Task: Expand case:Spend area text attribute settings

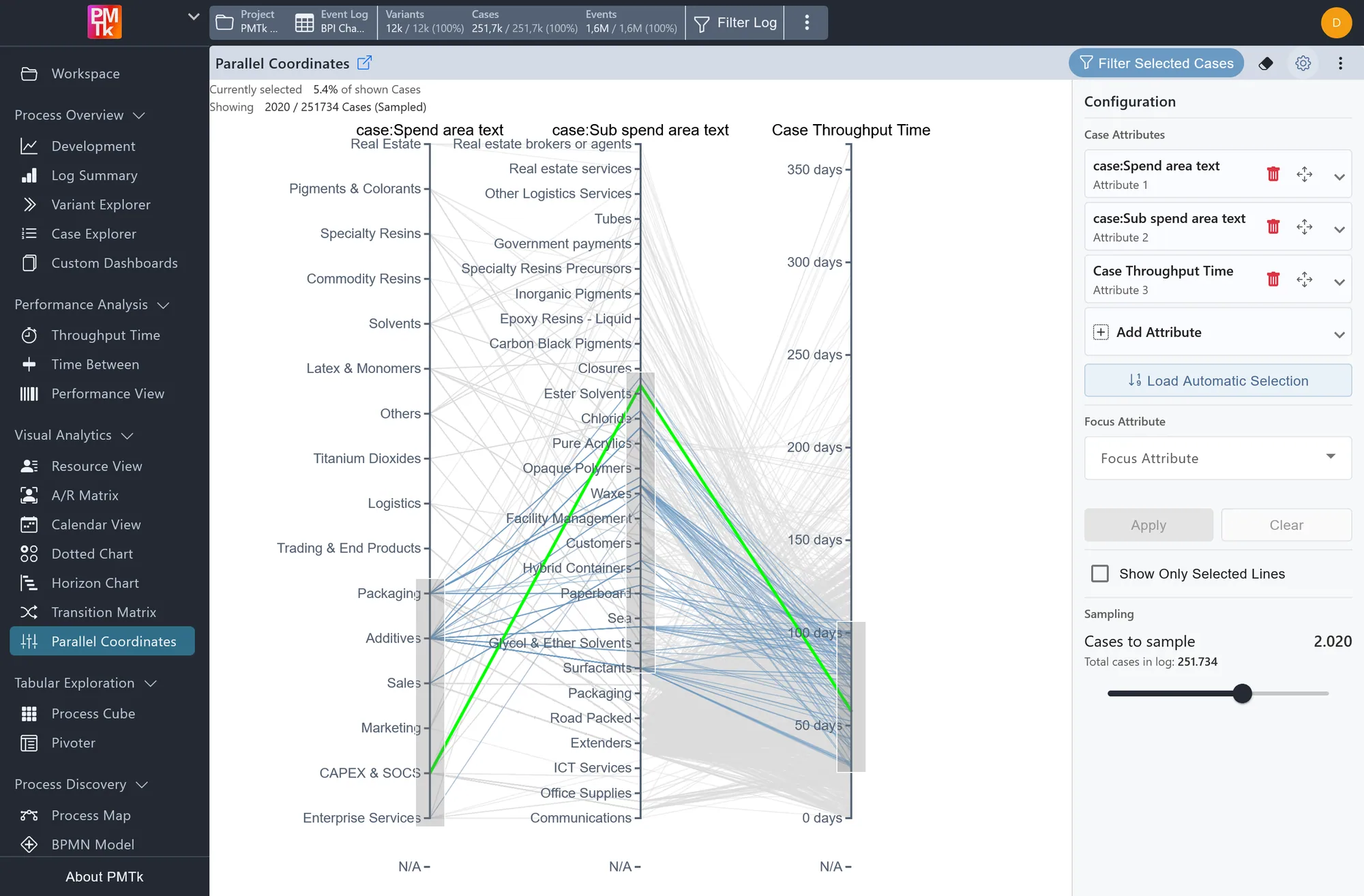Action: click(x=1339, y=177)
